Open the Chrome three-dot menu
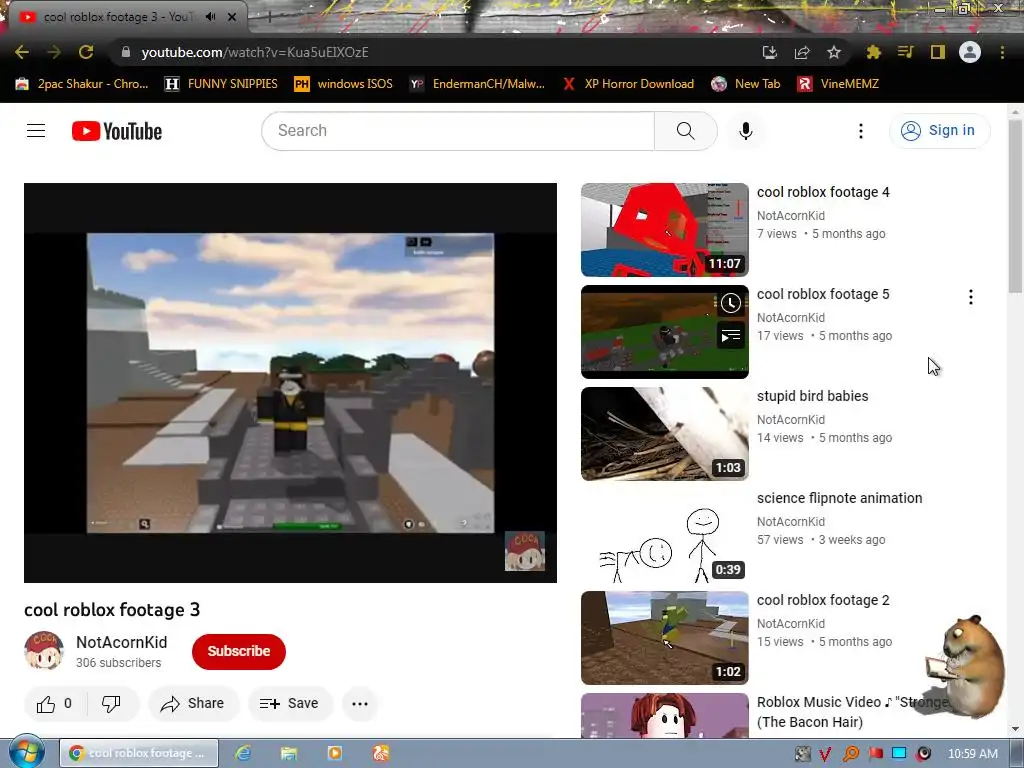 pos(1002,52)
